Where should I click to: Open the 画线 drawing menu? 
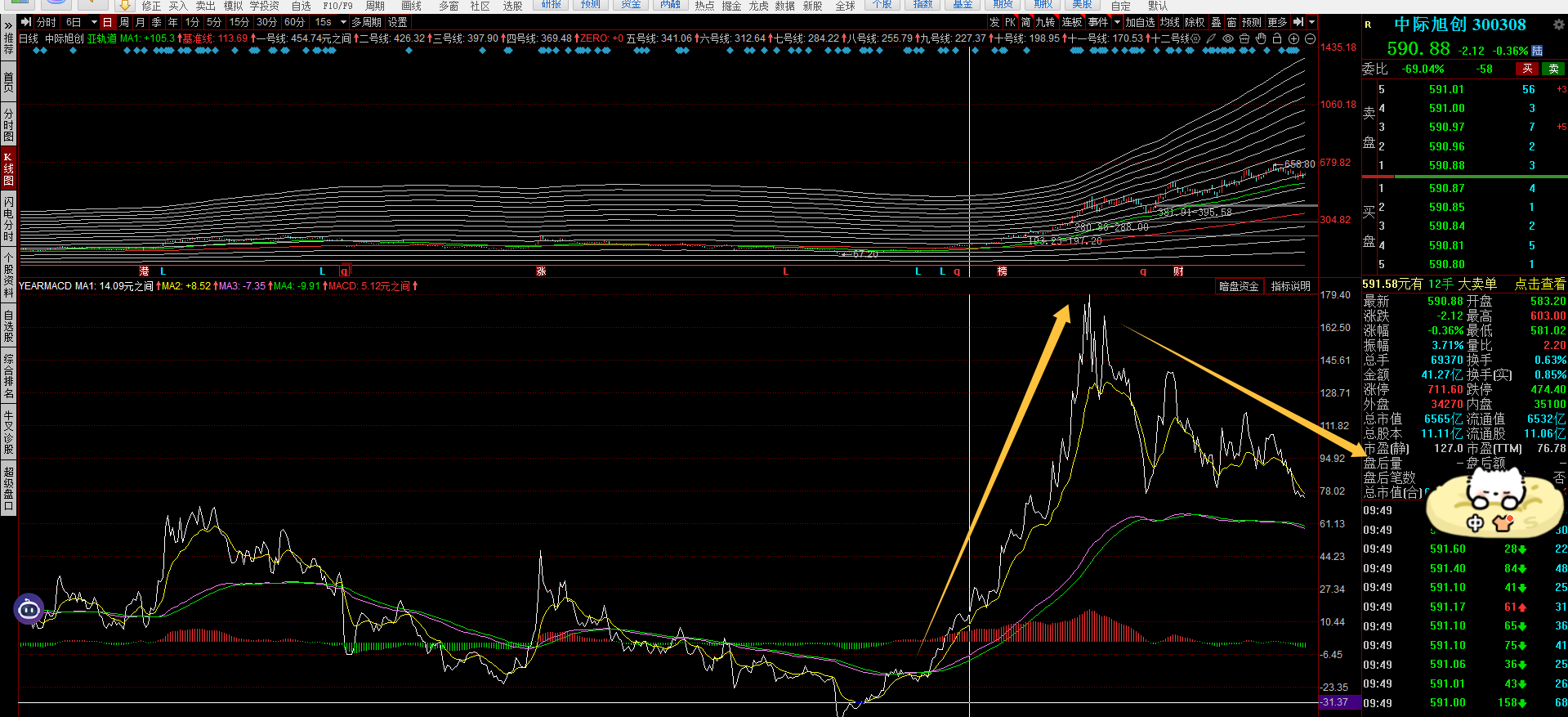click(x=412, y=6)
